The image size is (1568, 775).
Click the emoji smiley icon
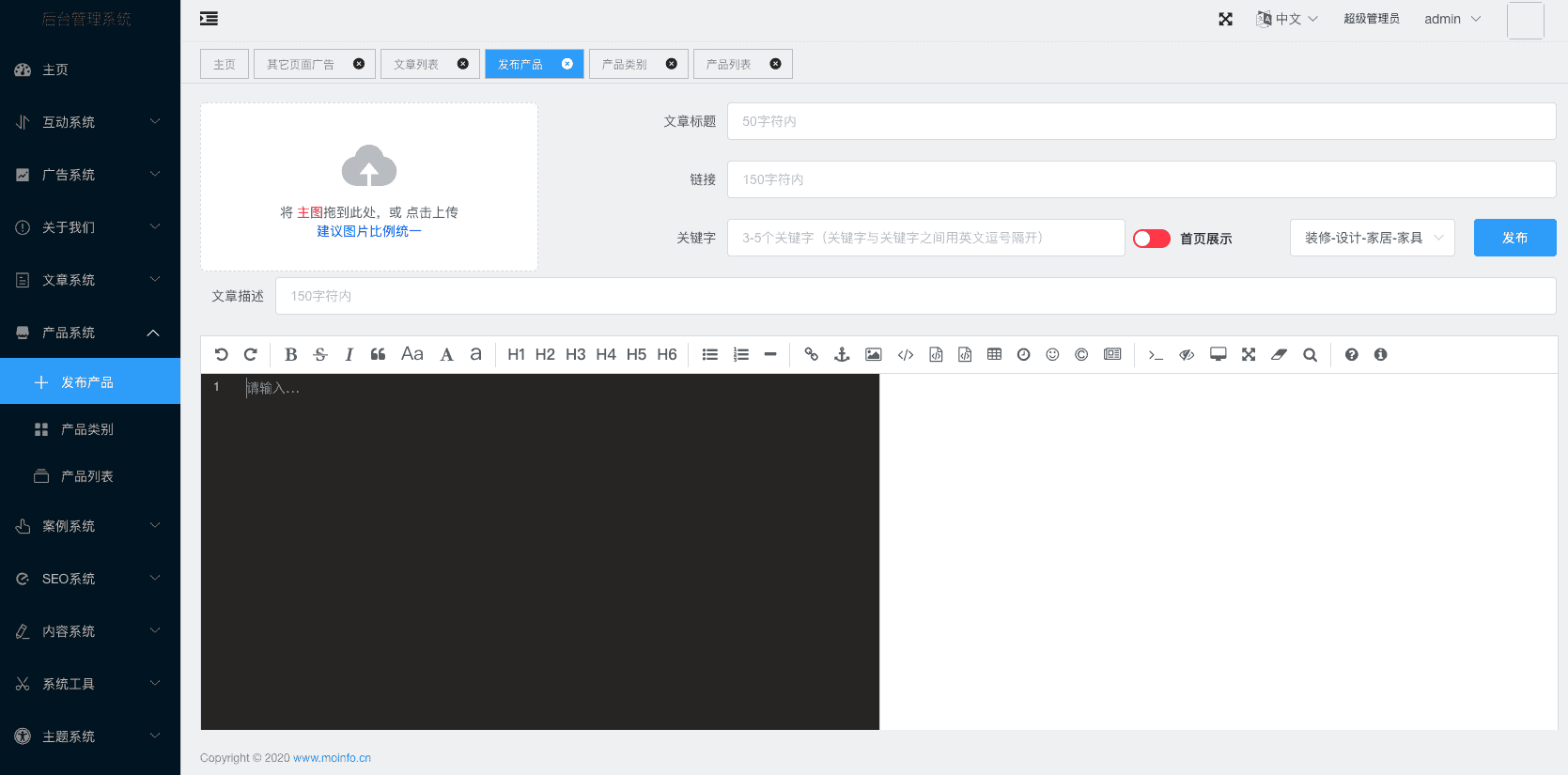coord(1052,354)
